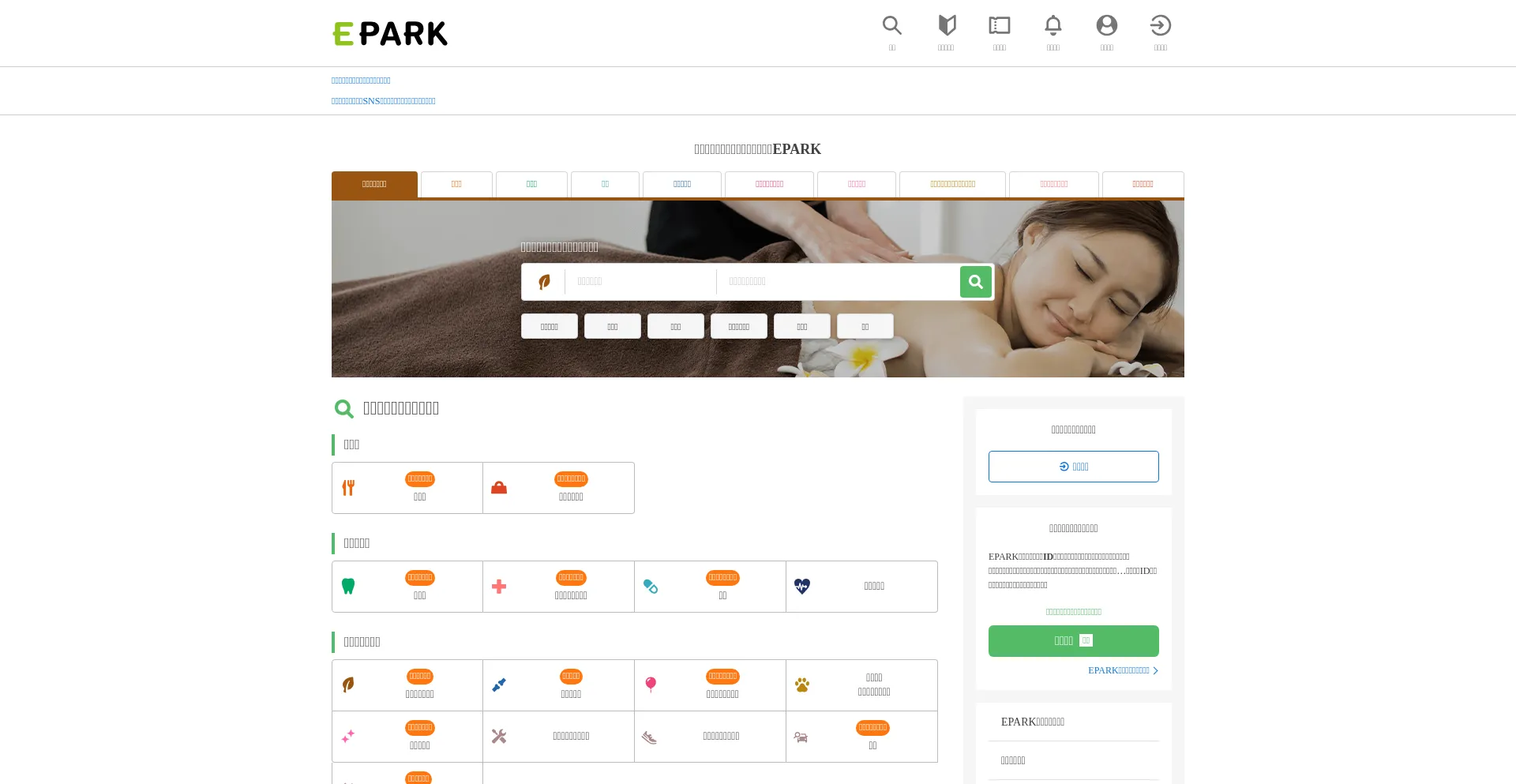Open the orange fork and knife category
This screenshot has width=1516, height=784.
coord(407,488)
